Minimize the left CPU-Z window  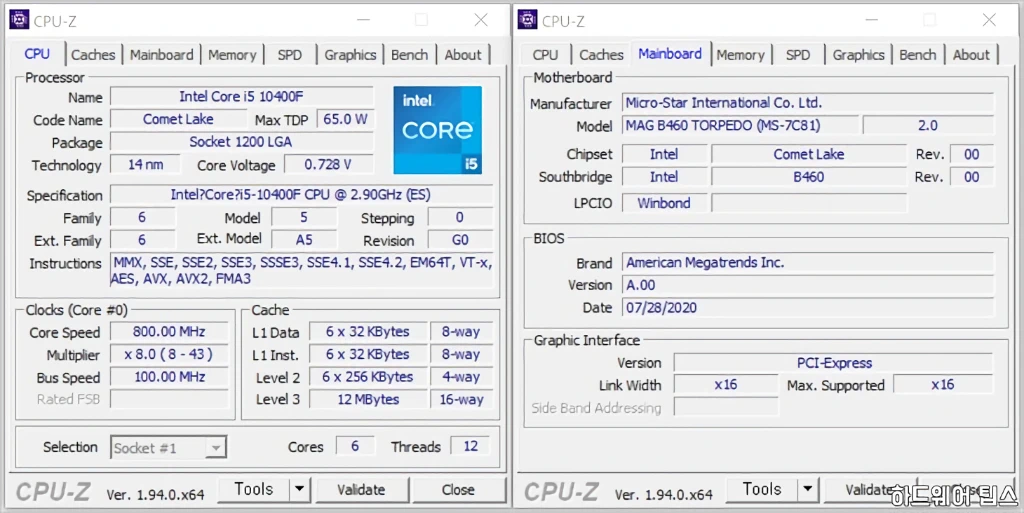(364, 20)
